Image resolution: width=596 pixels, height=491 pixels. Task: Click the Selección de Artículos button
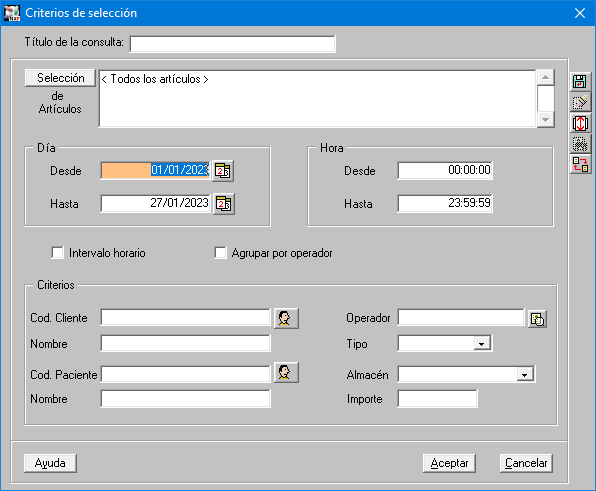[x=60, y=78]
